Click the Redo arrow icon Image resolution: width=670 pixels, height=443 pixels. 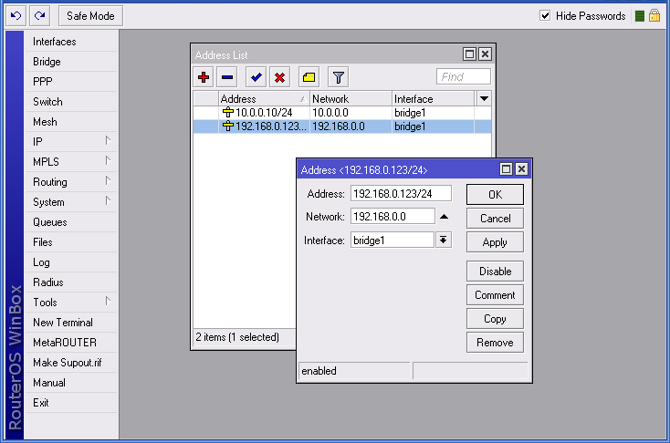[39, 16]
